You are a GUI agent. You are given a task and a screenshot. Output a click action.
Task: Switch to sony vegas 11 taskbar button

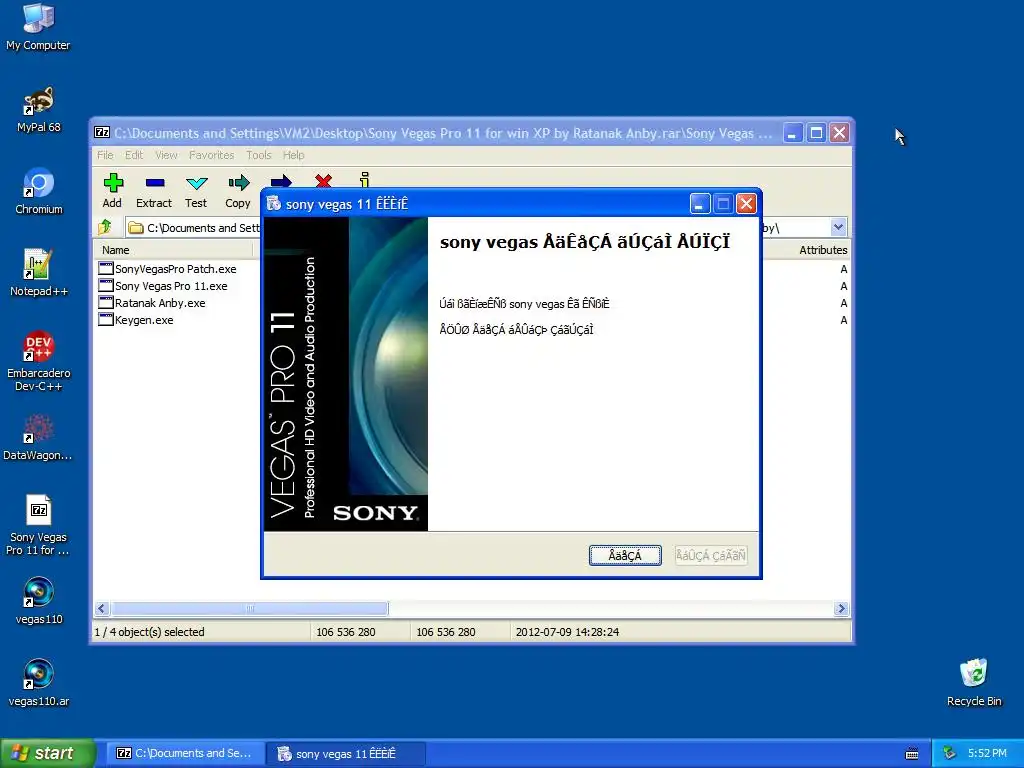point(346,753)
